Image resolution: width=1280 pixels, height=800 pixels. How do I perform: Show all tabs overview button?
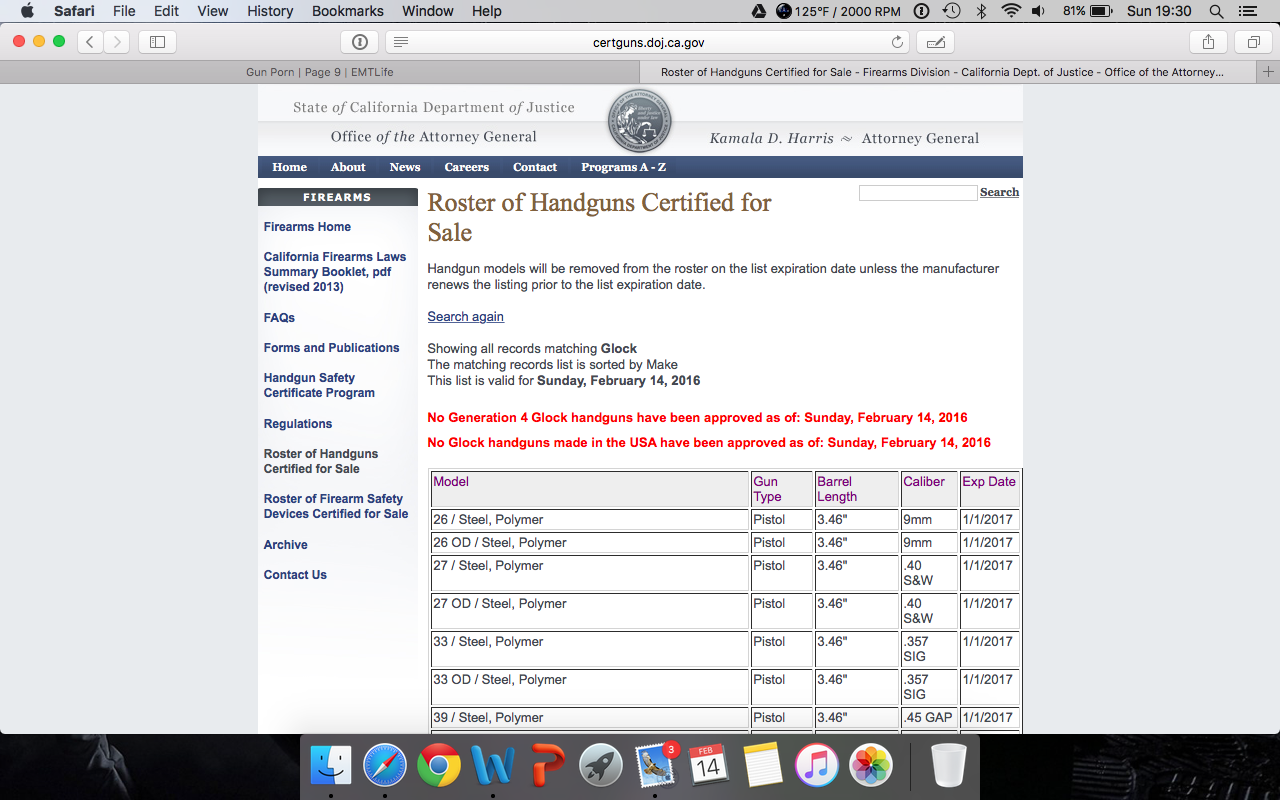click(x=1253, y=42)
